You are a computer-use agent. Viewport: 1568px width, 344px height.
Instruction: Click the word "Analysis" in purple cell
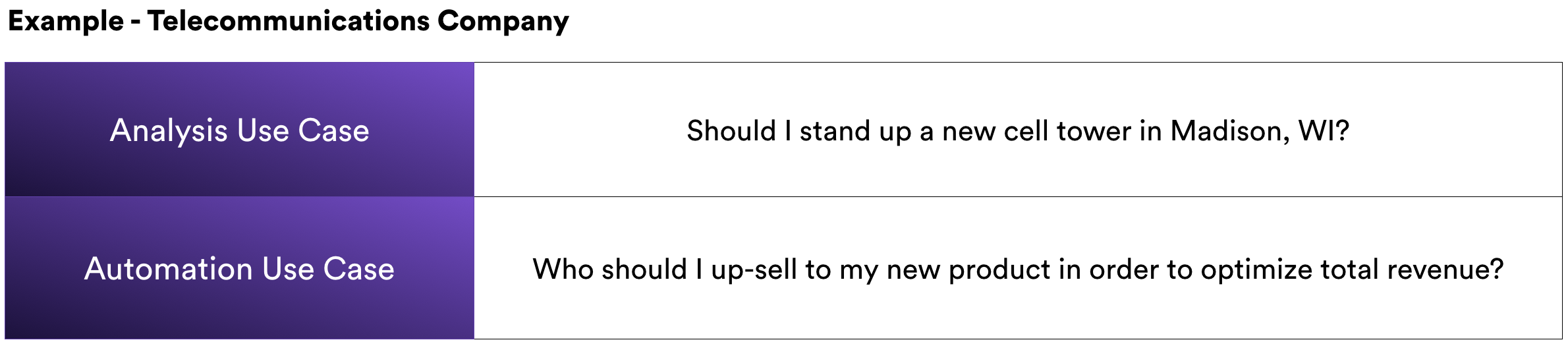(169, 130)
